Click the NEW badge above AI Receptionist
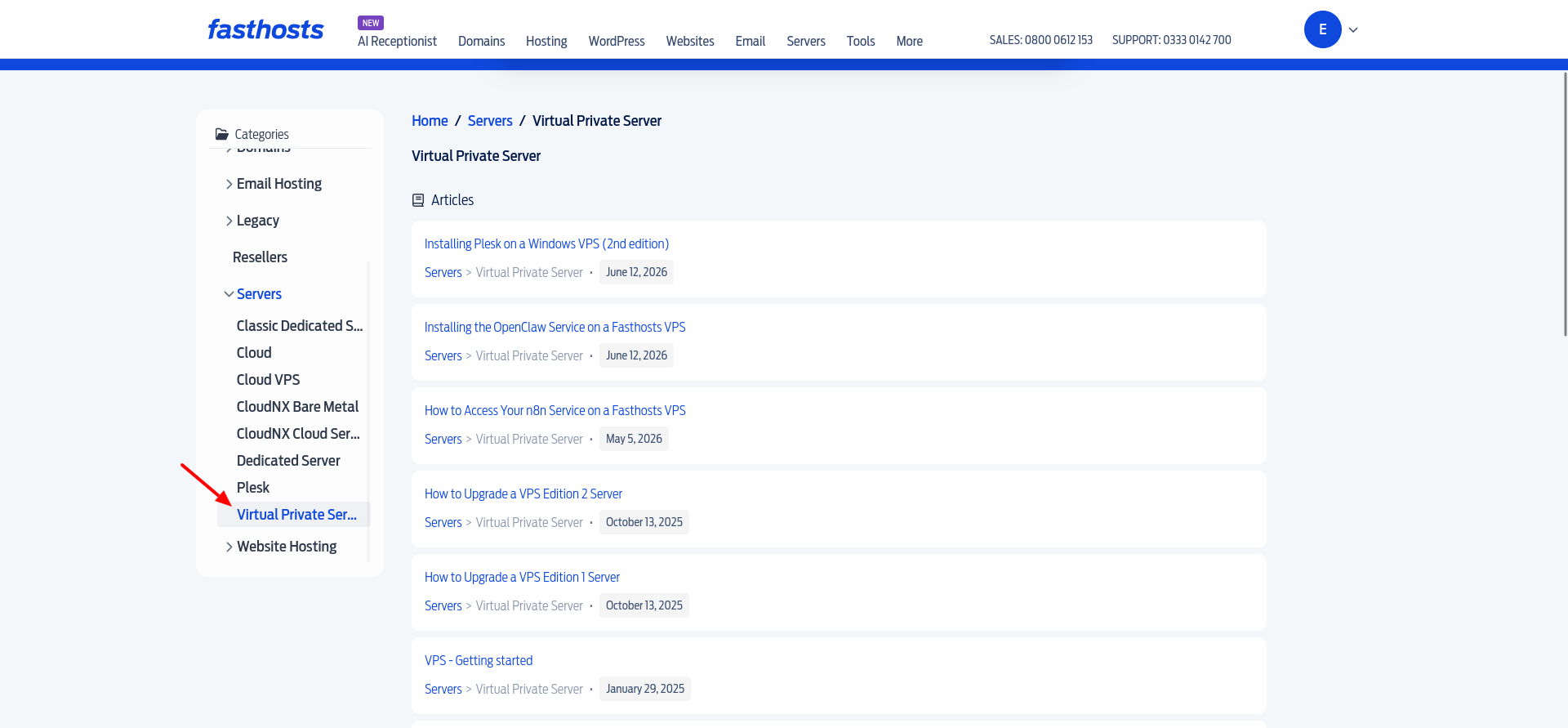Image resolution: width=1568 pixels, height=728 pixels. 371,23
